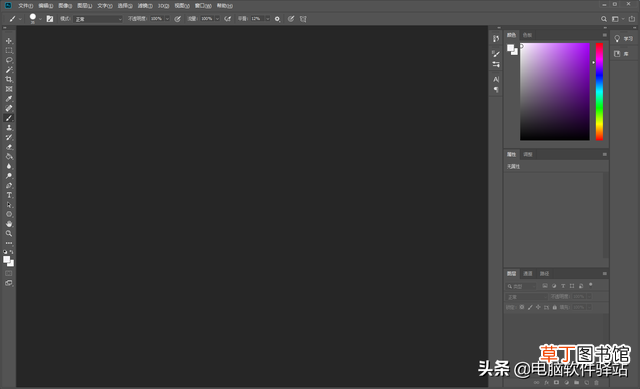Open the smoothing slider dropdown arrow
640x389 pixels.
[268, 19]
